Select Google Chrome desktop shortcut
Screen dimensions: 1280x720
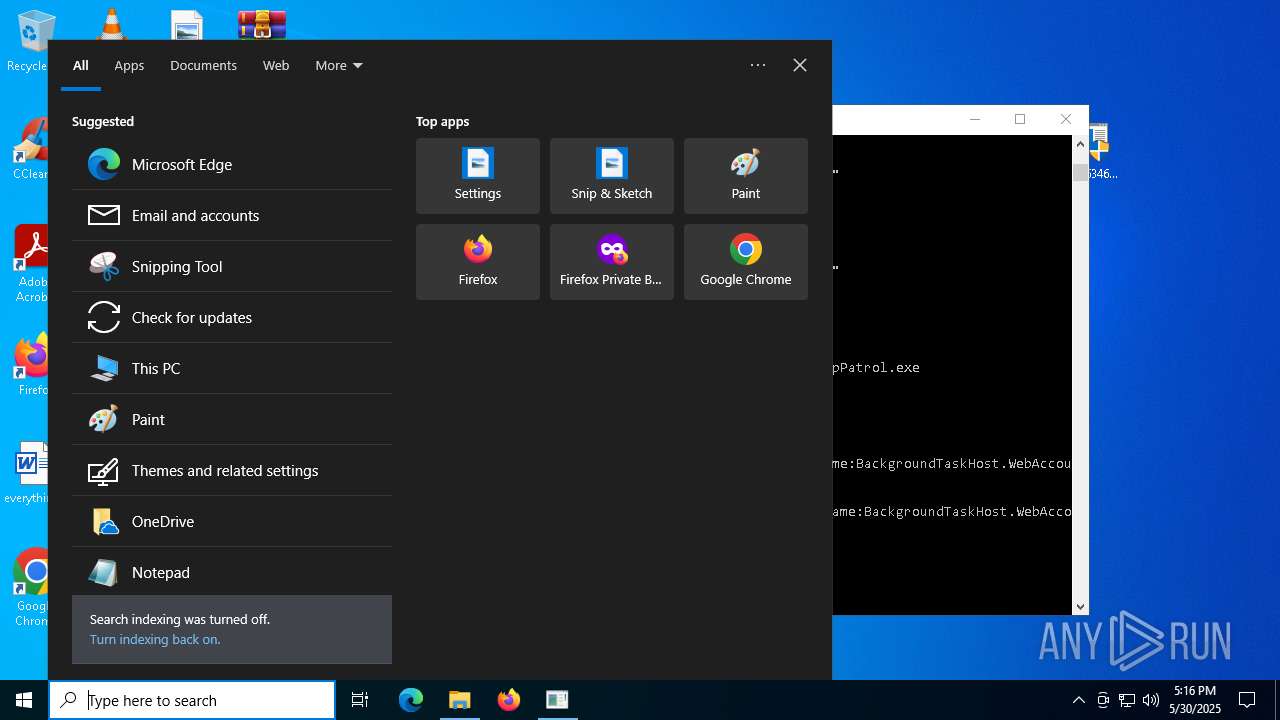(x=30, y=588)
